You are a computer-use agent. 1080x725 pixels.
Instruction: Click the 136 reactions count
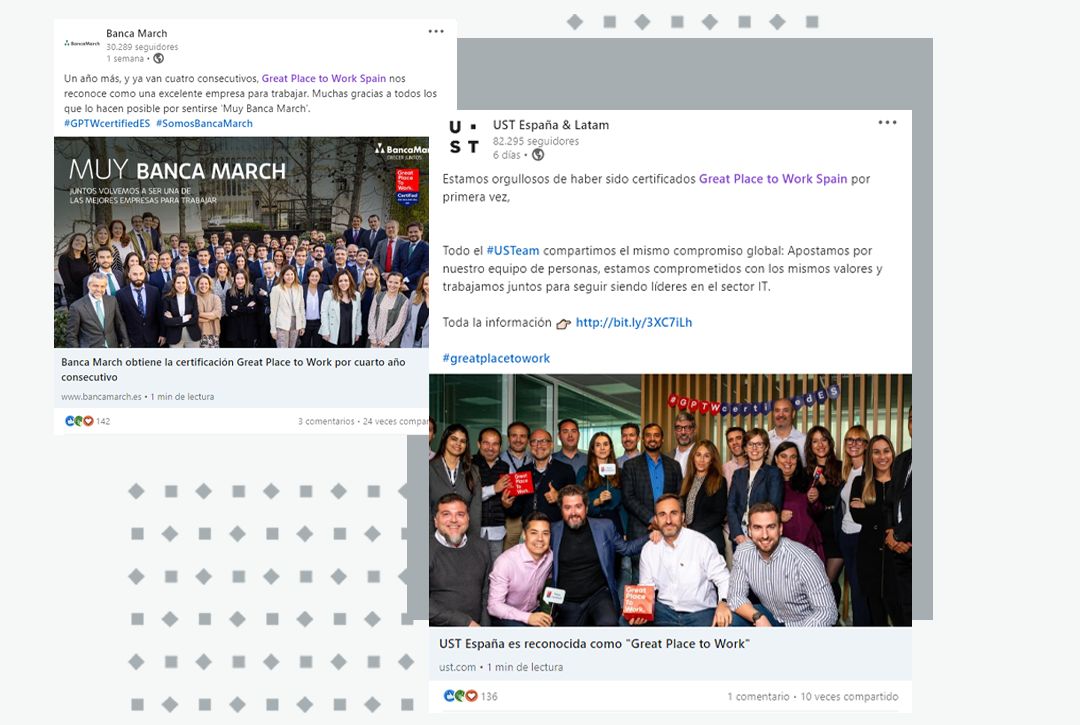tap(489, 697)
